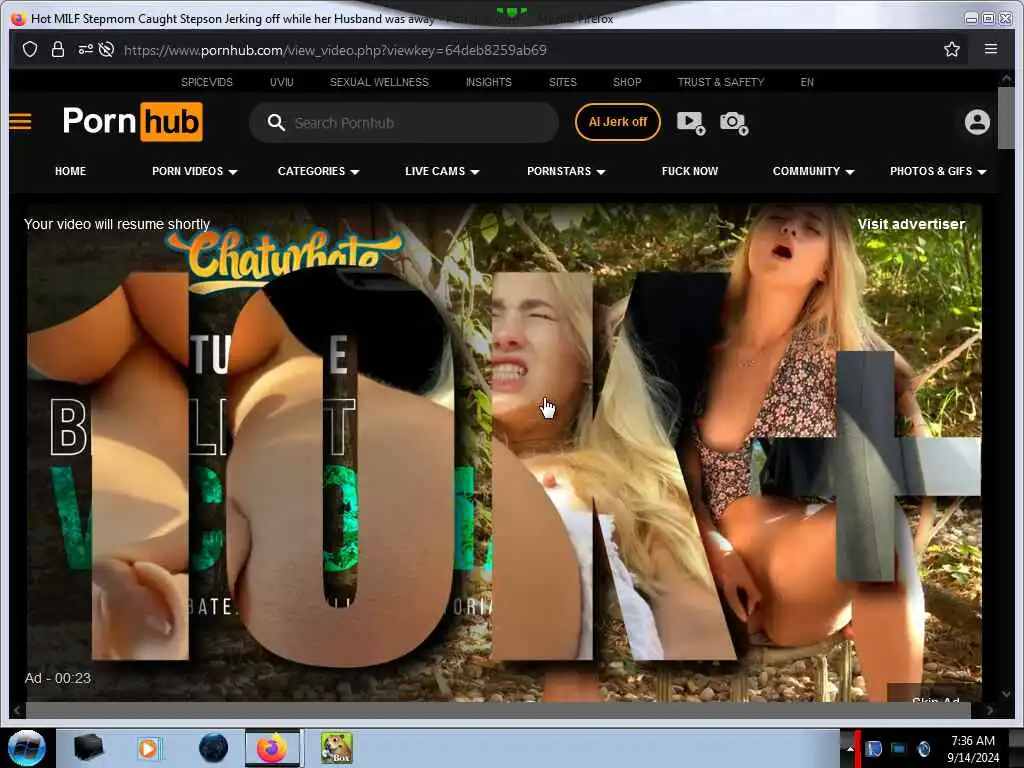Open the orange site hamburger menu
1024x768 pixels.
[x=20, y=122]
